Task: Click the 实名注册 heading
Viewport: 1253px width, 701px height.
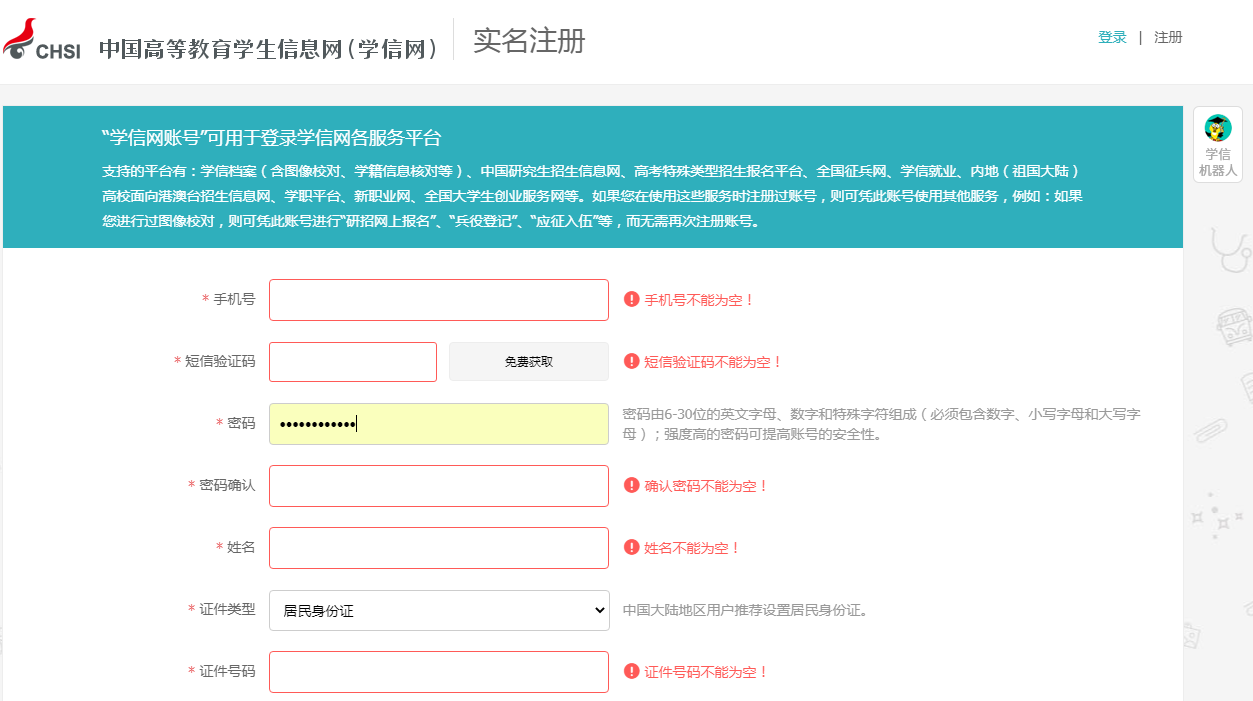Action: [x=529, y=40]
